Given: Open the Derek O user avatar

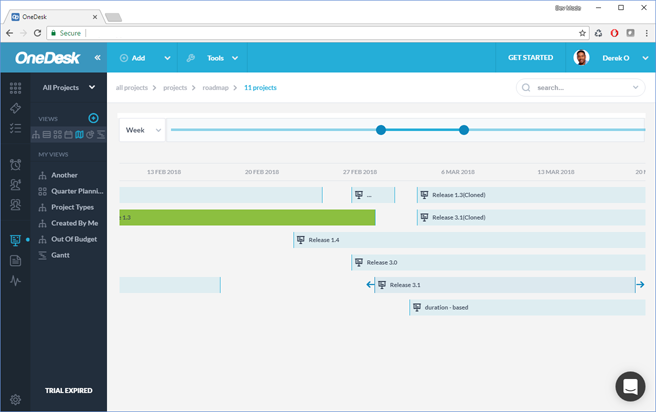Looking at the screenshot, I should [581, 58].
